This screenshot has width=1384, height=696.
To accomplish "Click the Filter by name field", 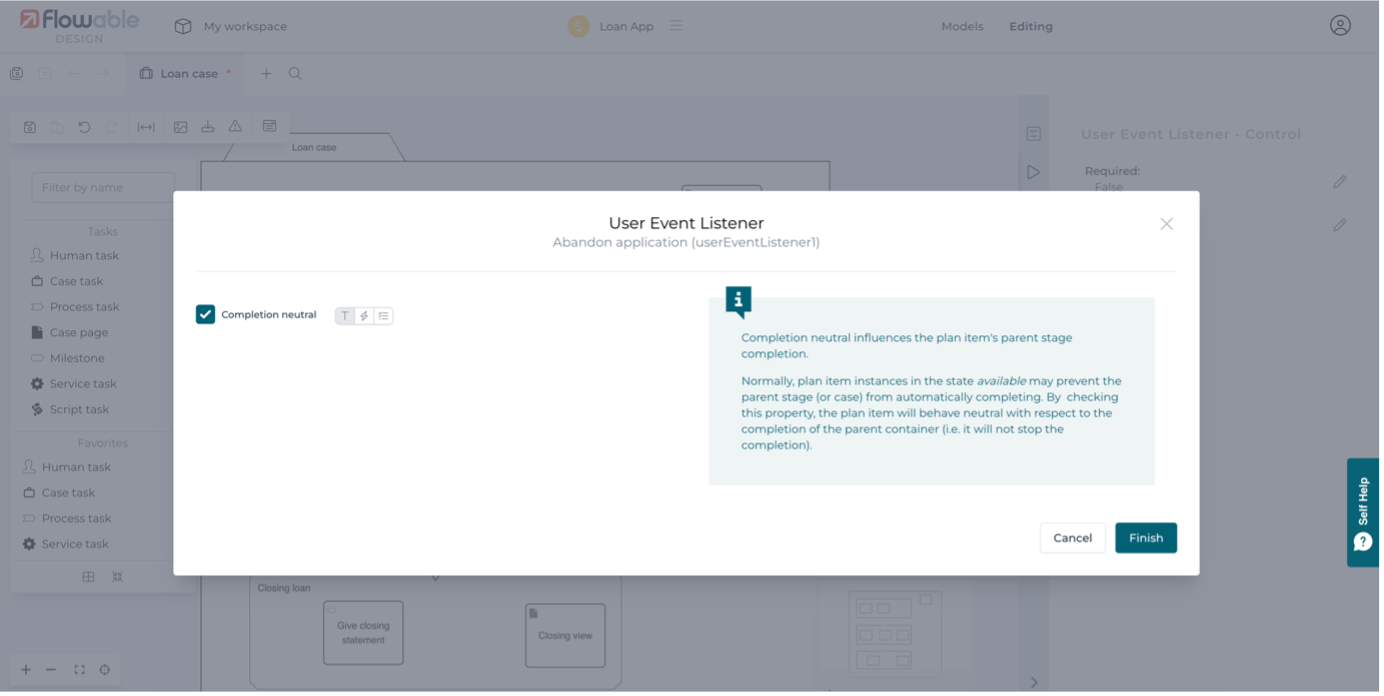I will [103, 187].
